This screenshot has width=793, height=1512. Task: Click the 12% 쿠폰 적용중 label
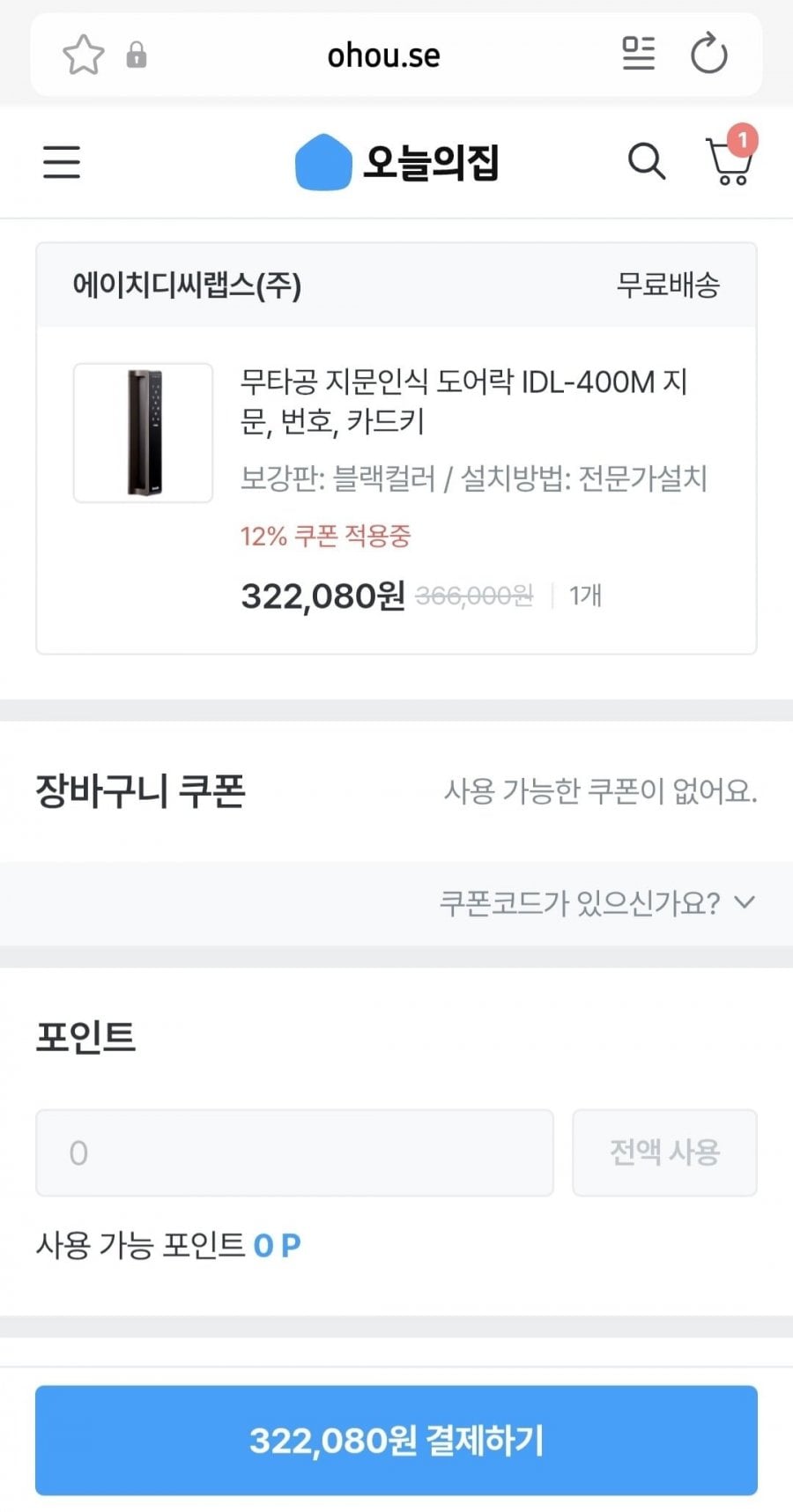[325, 536]
